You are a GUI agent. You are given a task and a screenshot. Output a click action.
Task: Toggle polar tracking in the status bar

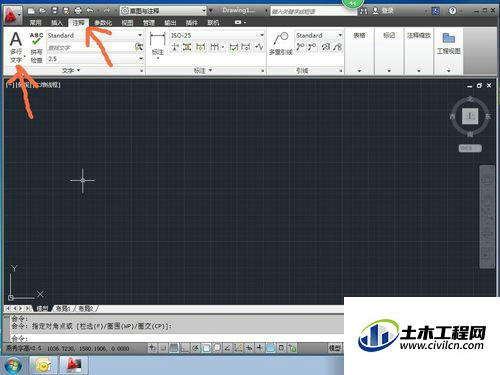tap(195, 348)
